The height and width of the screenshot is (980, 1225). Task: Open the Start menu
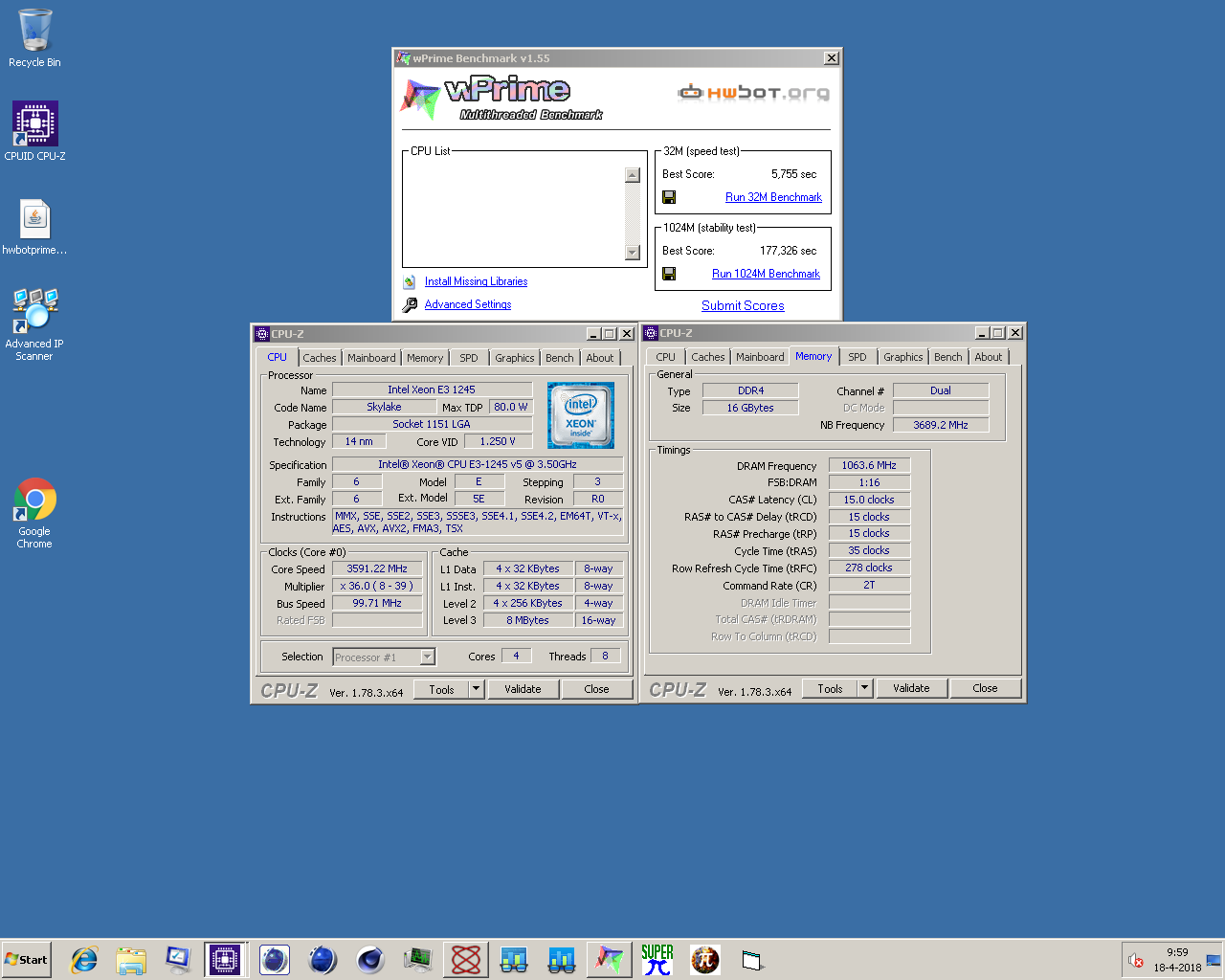click(x=26, y=960)
